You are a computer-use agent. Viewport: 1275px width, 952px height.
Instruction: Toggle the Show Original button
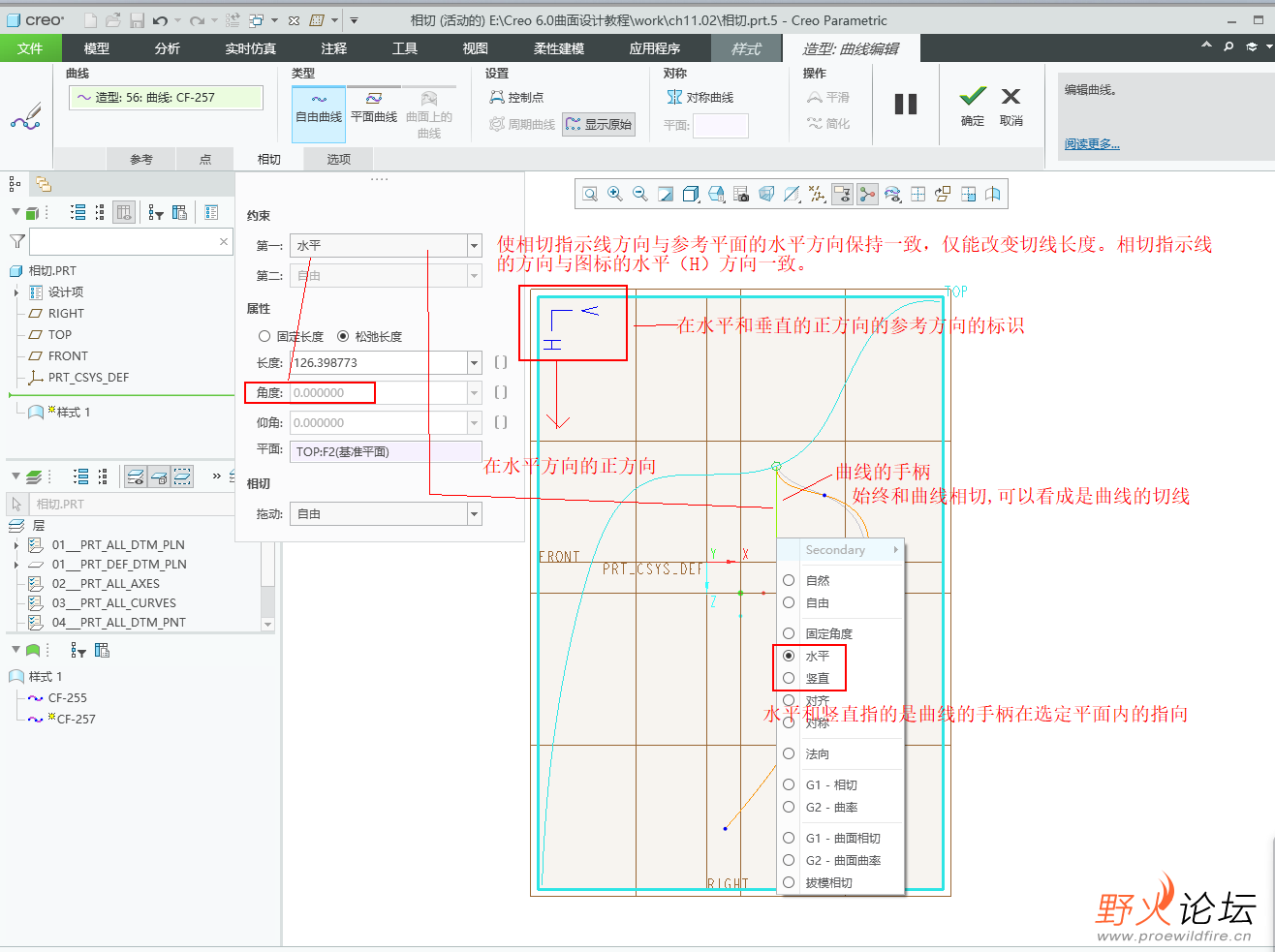[599, 124]
